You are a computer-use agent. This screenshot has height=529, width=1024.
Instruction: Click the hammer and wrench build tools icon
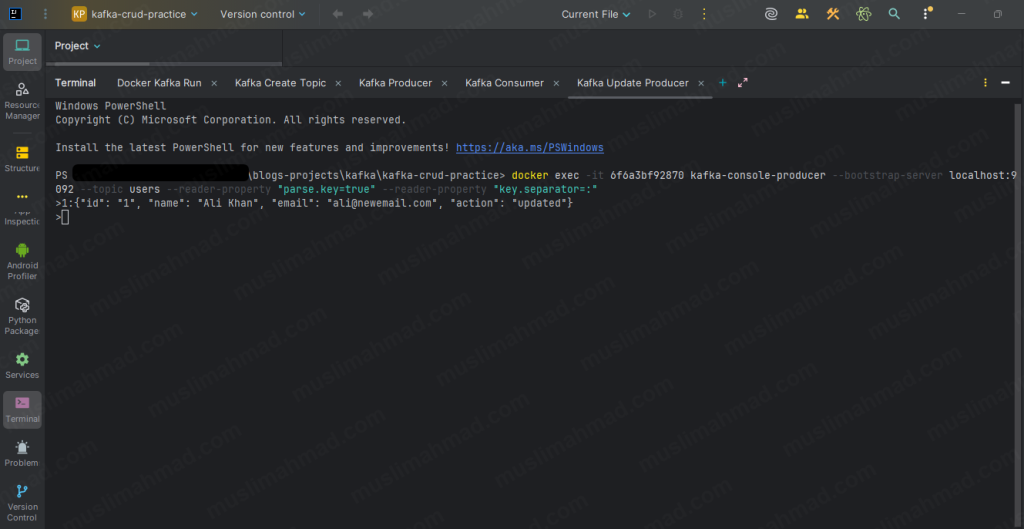pos(833,14)
